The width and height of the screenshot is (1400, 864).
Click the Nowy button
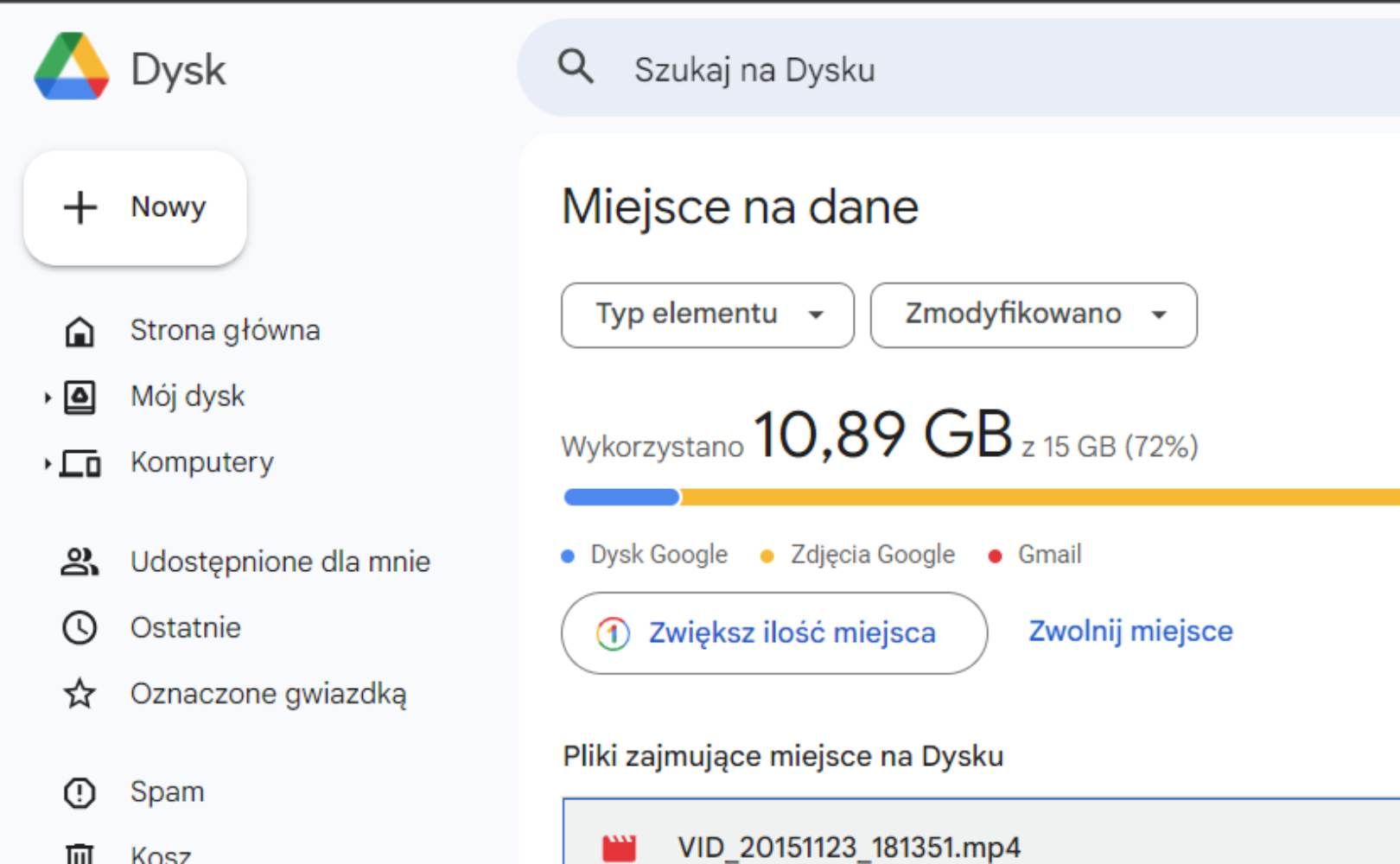point(135,207)
